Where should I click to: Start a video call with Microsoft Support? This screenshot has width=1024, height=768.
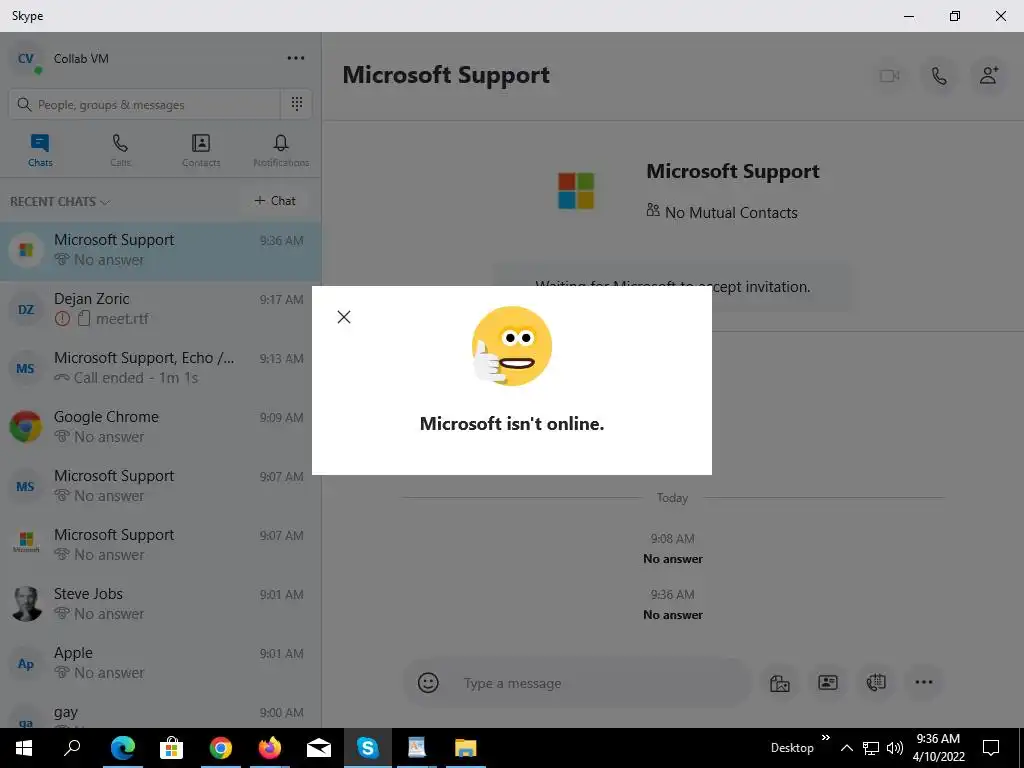coord(889,76)
